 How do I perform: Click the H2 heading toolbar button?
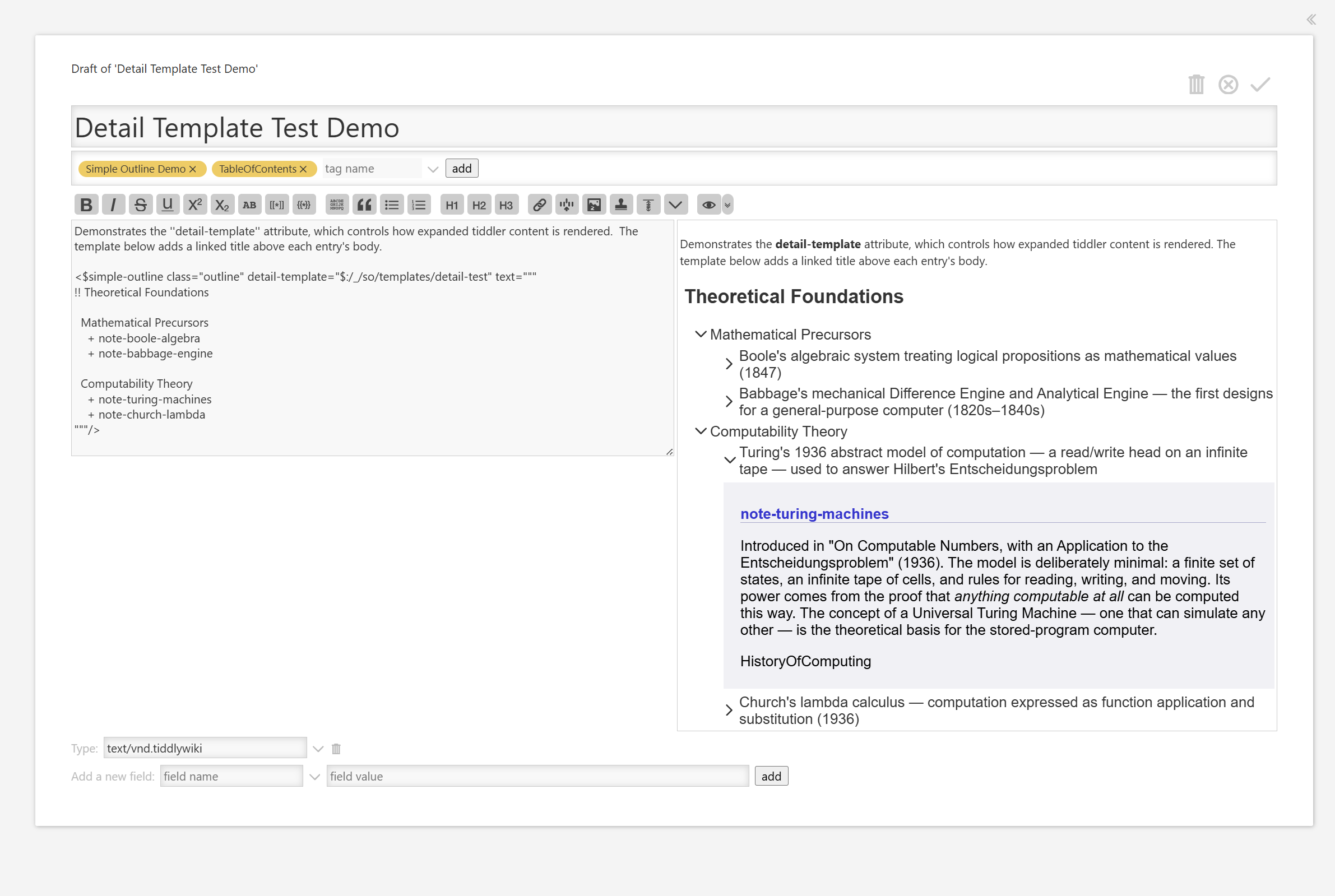pyautogui.click(x=479, y=205)
